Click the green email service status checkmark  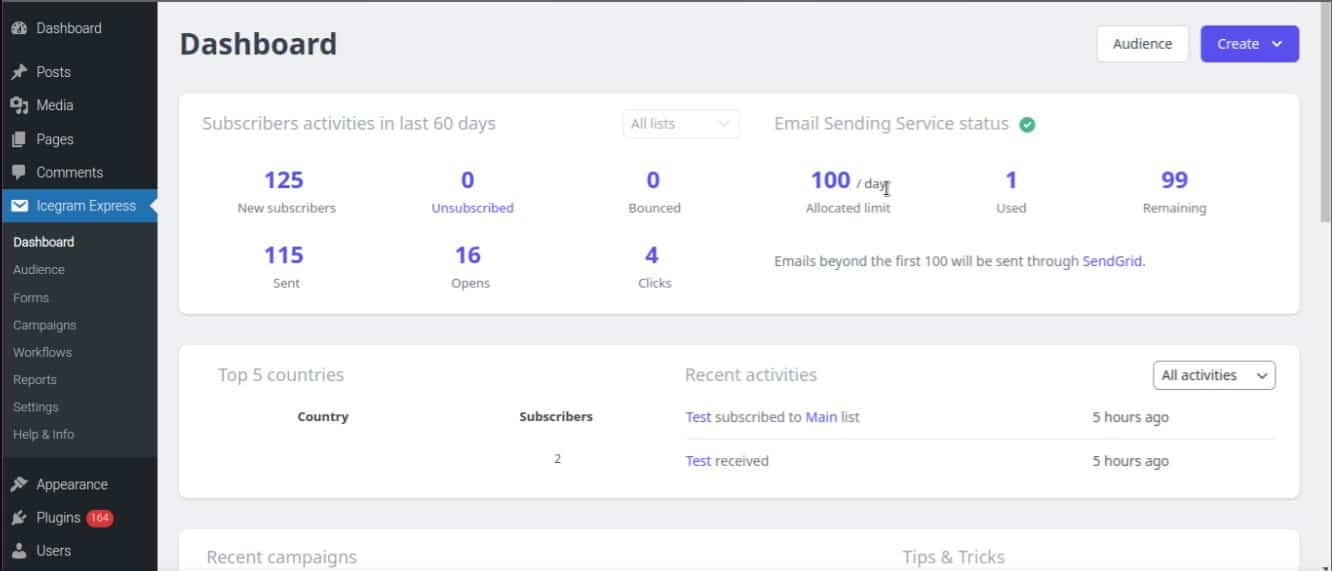tap(1027, 125)
